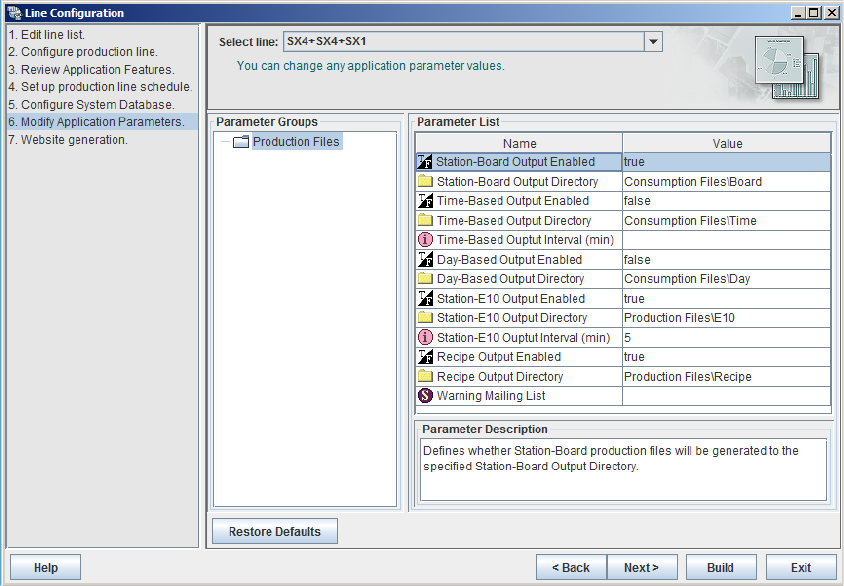Go back with the < Back button
Image resolution: width=844 pixels, height=586 pixels.
571,567
